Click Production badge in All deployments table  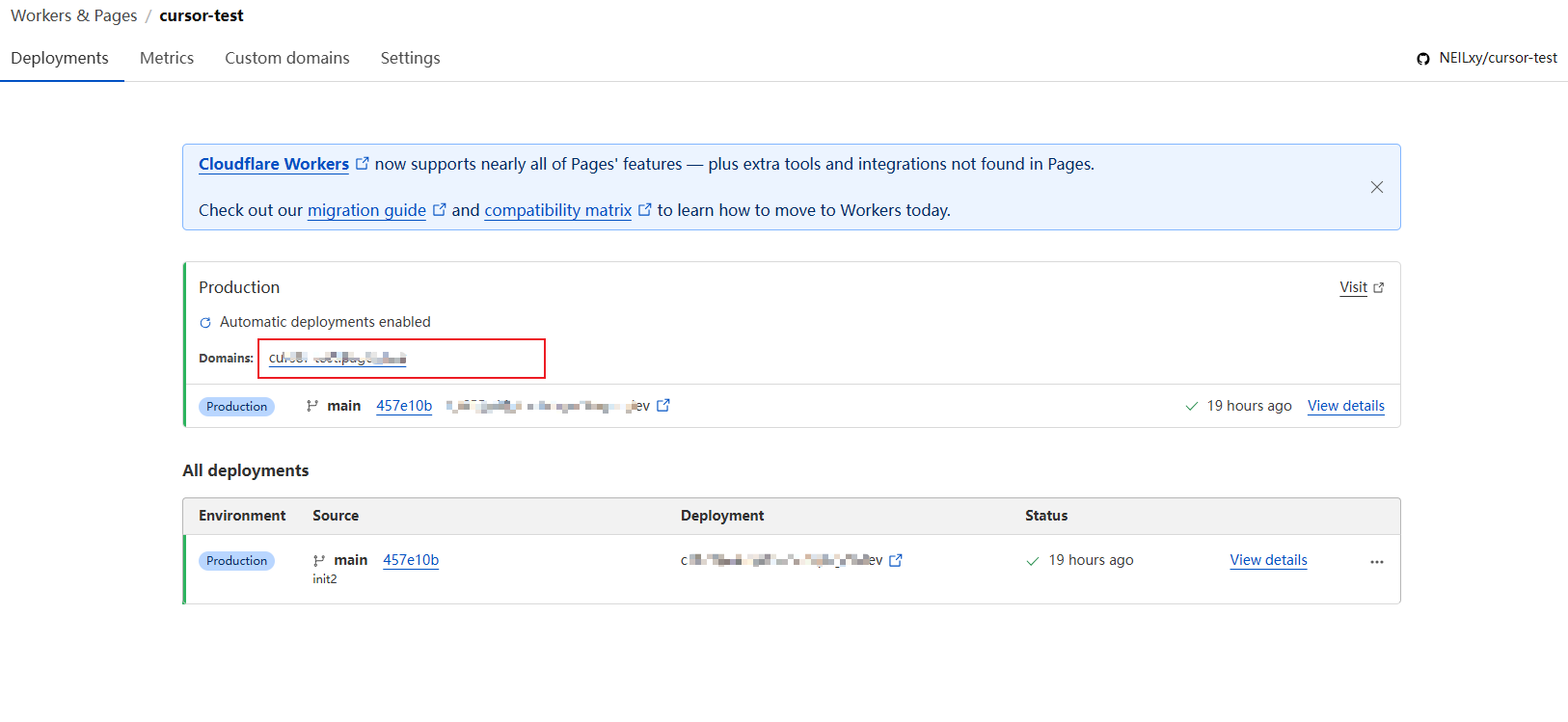coord(236,561)
